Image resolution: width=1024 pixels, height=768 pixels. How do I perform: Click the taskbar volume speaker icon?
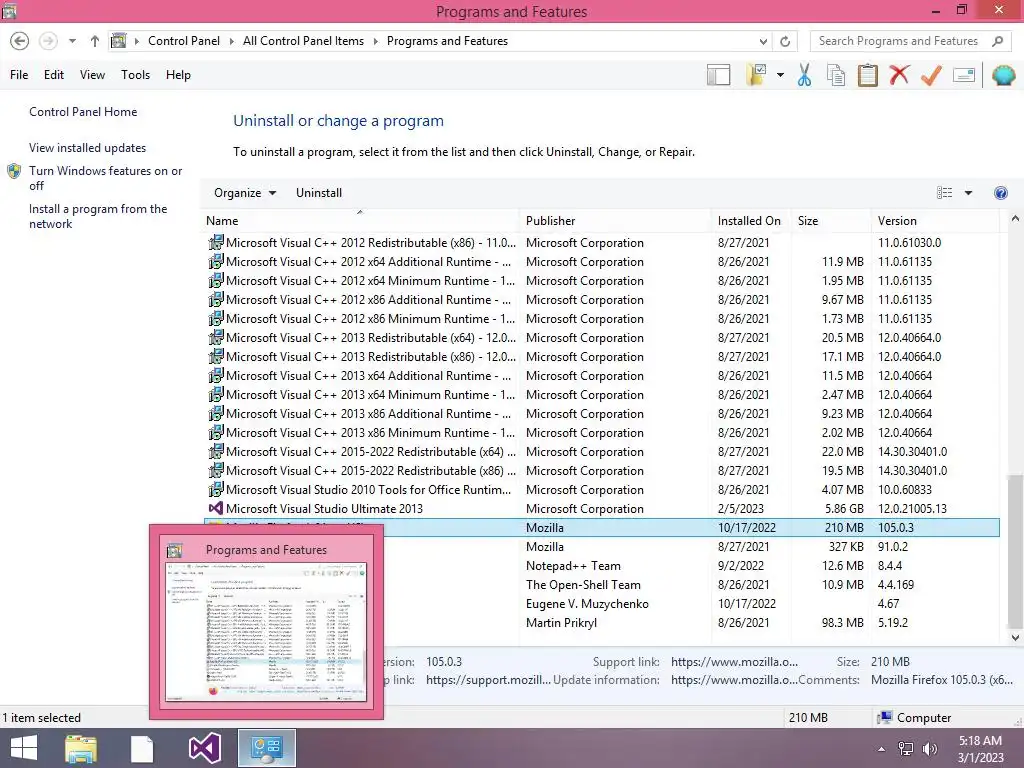pyautogui.click(x=929, y=748)
